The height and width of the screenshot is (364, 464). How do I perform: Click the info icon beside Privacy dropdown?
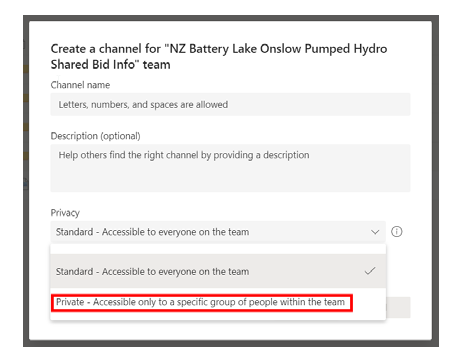(396, 231)
